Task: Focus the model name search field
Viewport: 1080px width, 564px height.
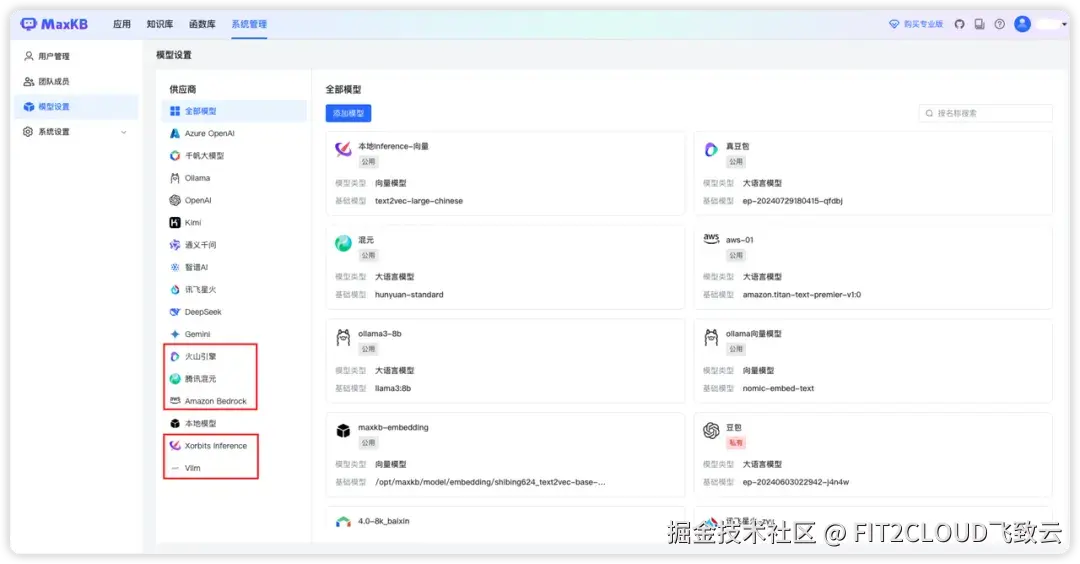Action: coord(986,113)
